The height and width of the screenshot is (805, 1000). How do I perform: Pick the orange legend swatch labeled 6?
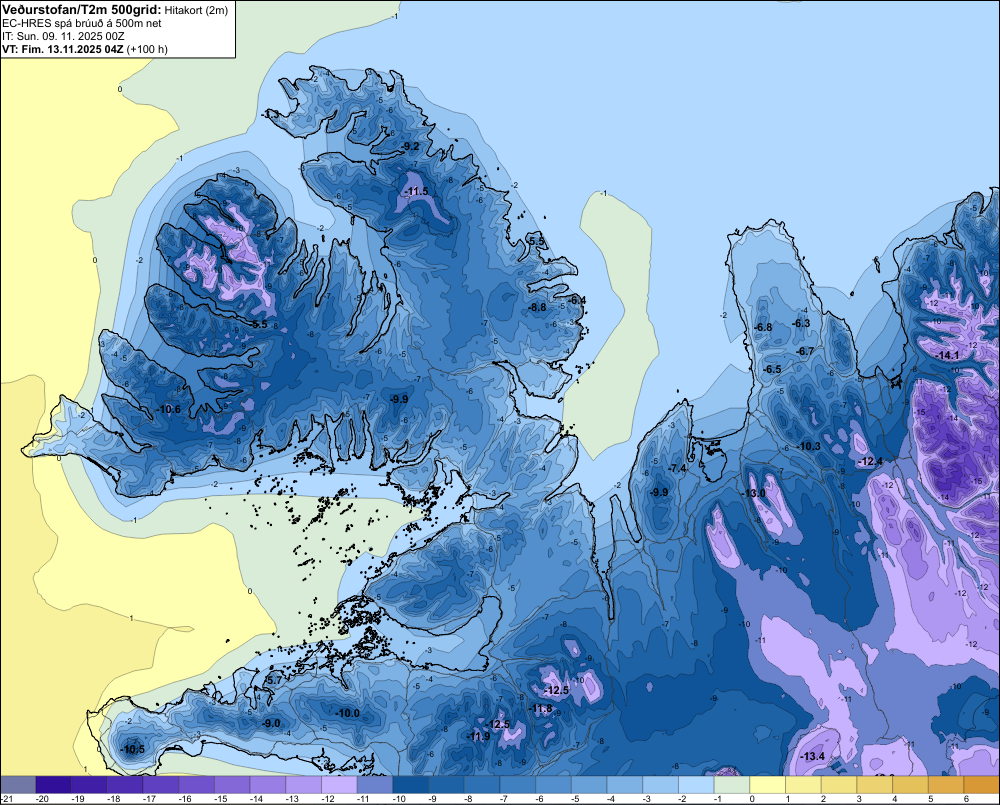[982, 785]
